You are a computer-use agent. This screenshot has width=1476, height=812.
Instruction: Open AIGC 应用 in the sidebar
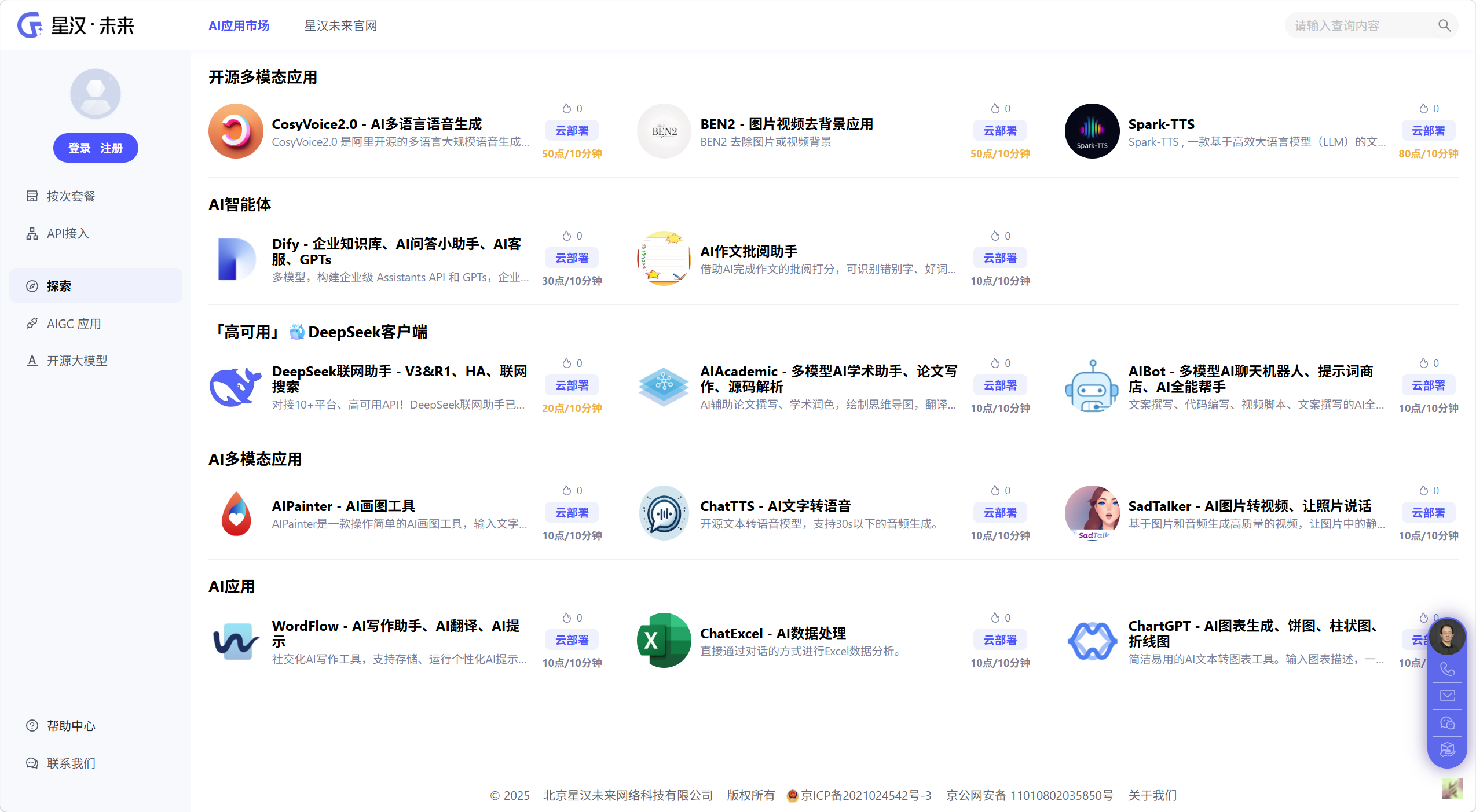click(x=96, y=324)
